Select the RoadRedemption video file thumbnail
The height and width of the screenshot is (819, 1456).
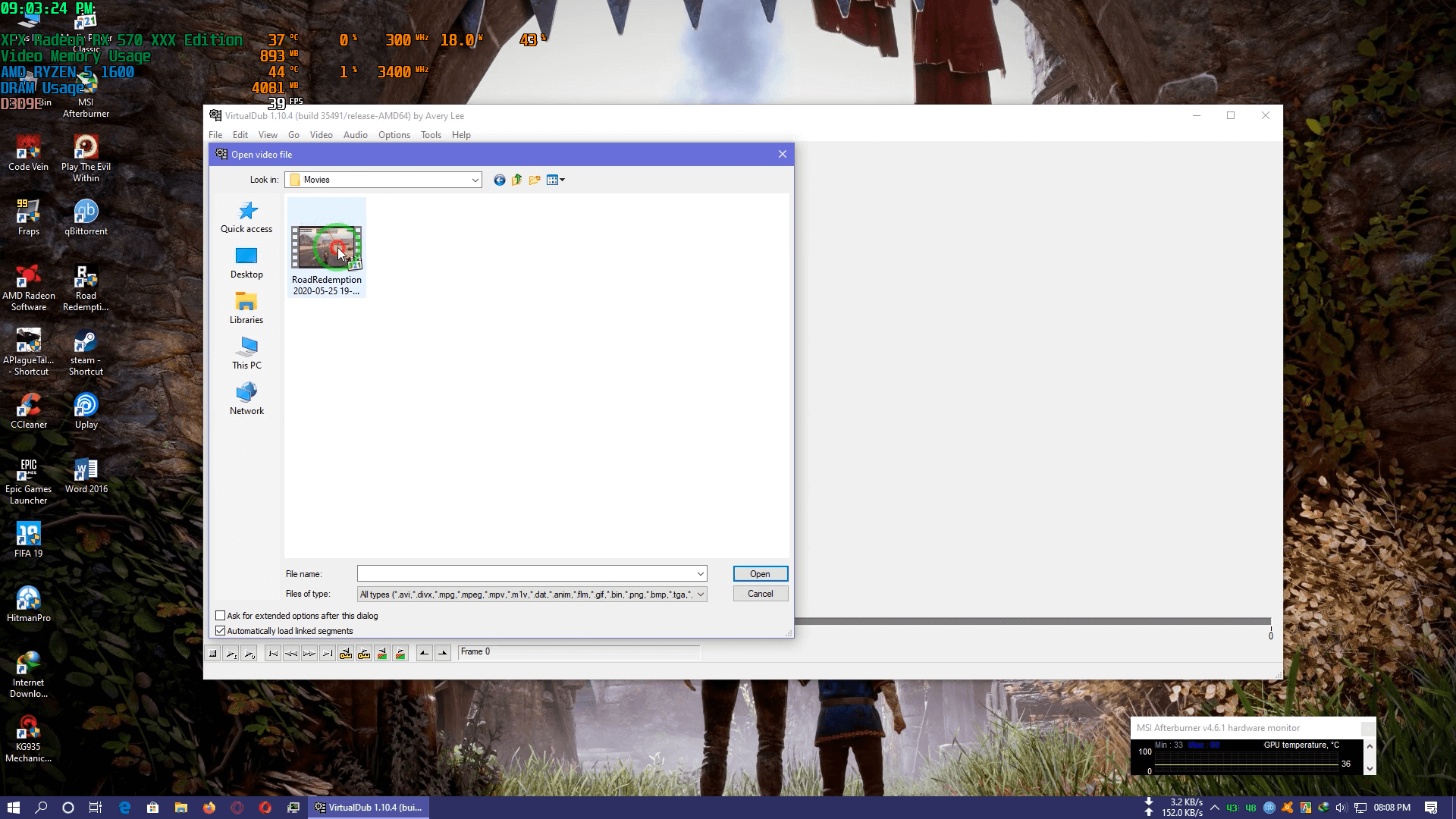pos(327,248)
